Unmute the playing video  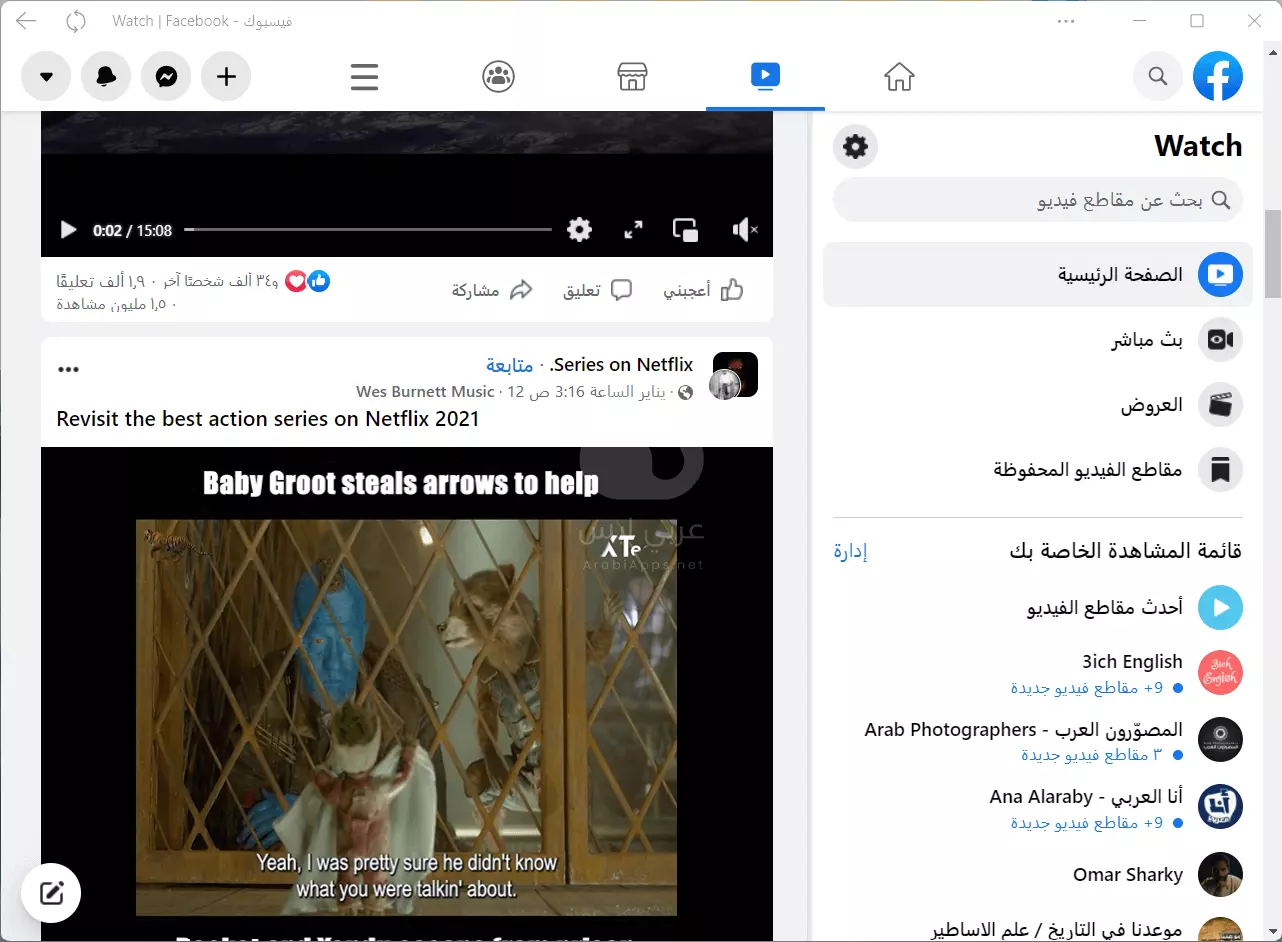(744, 229)
